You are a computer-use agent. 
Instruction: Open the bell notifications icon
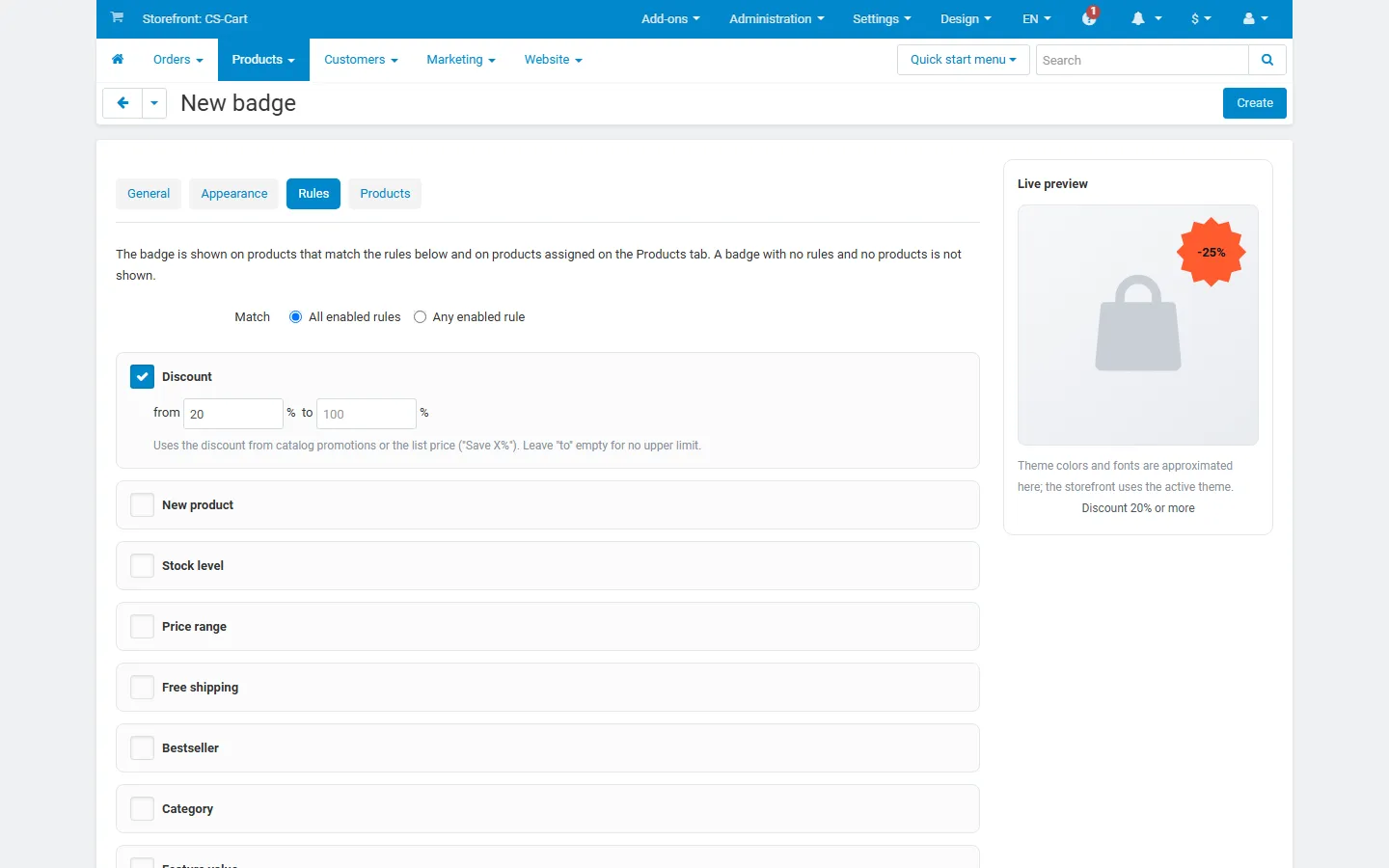coord(1138,18)
